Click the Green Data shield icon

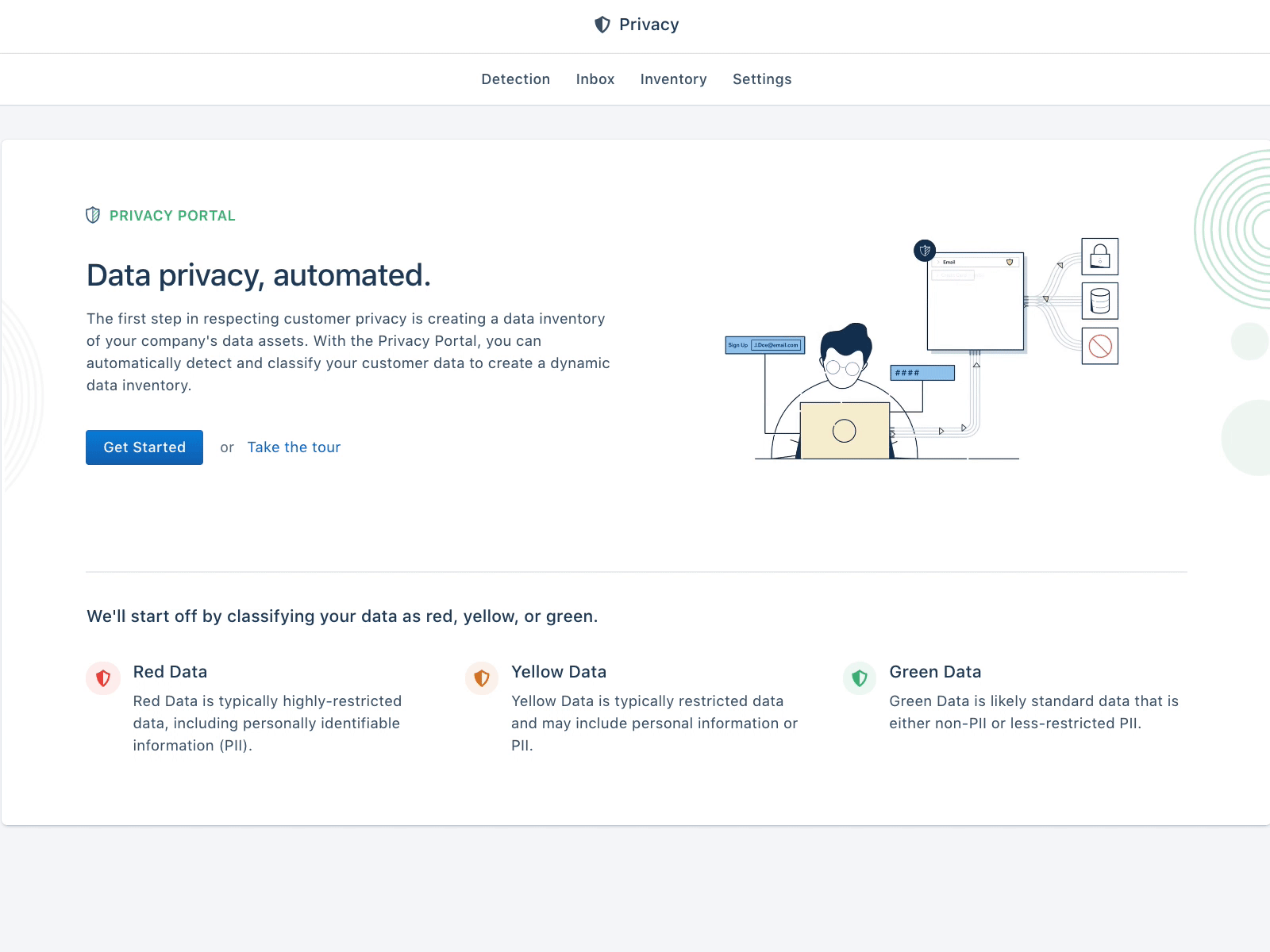[859, 678]
